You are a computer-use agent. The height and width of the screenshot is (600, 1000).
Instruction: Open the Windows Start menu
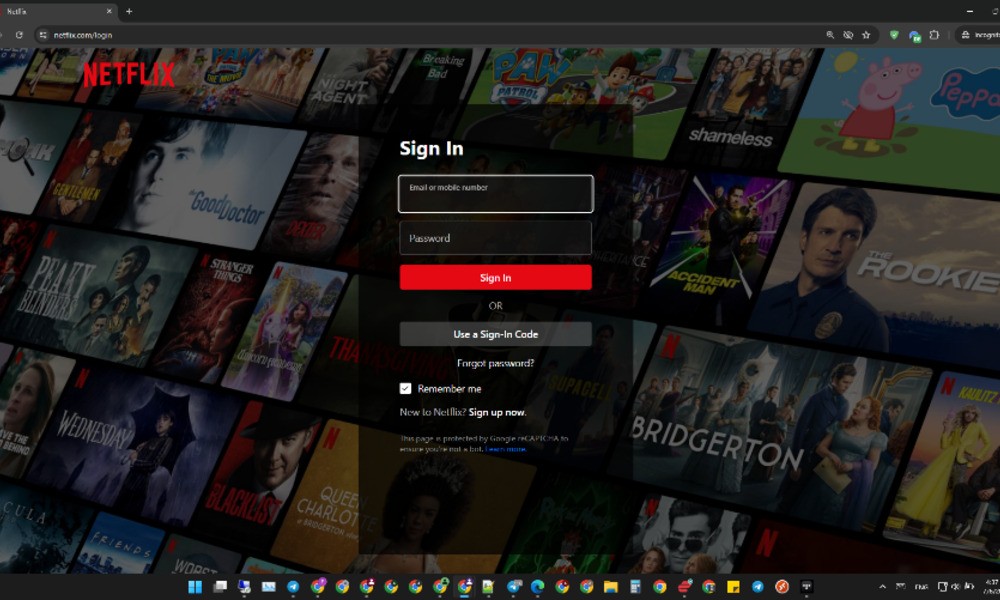(195, 587)
